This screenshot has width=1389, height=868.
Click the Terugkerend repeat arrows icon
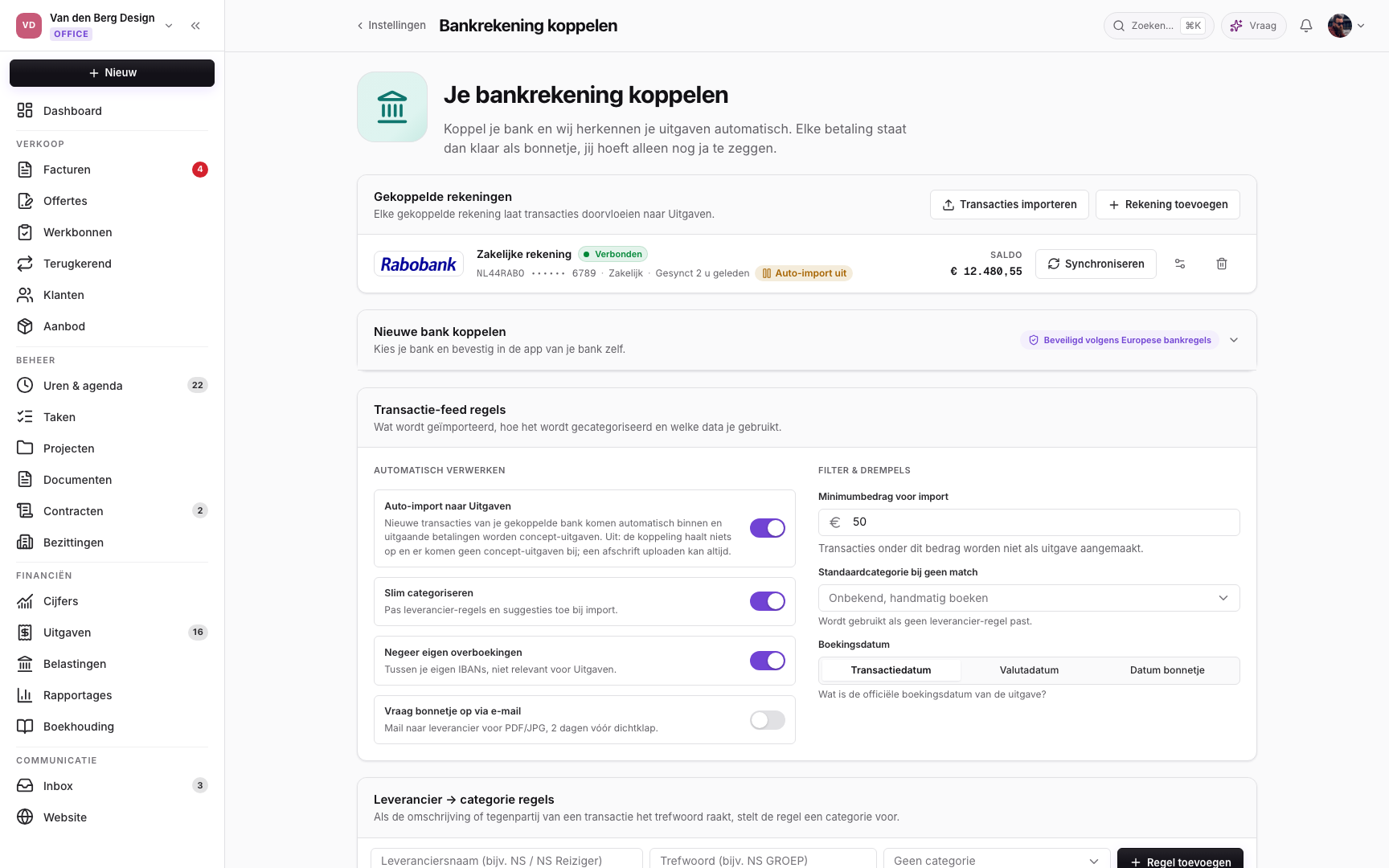(25, 263)
